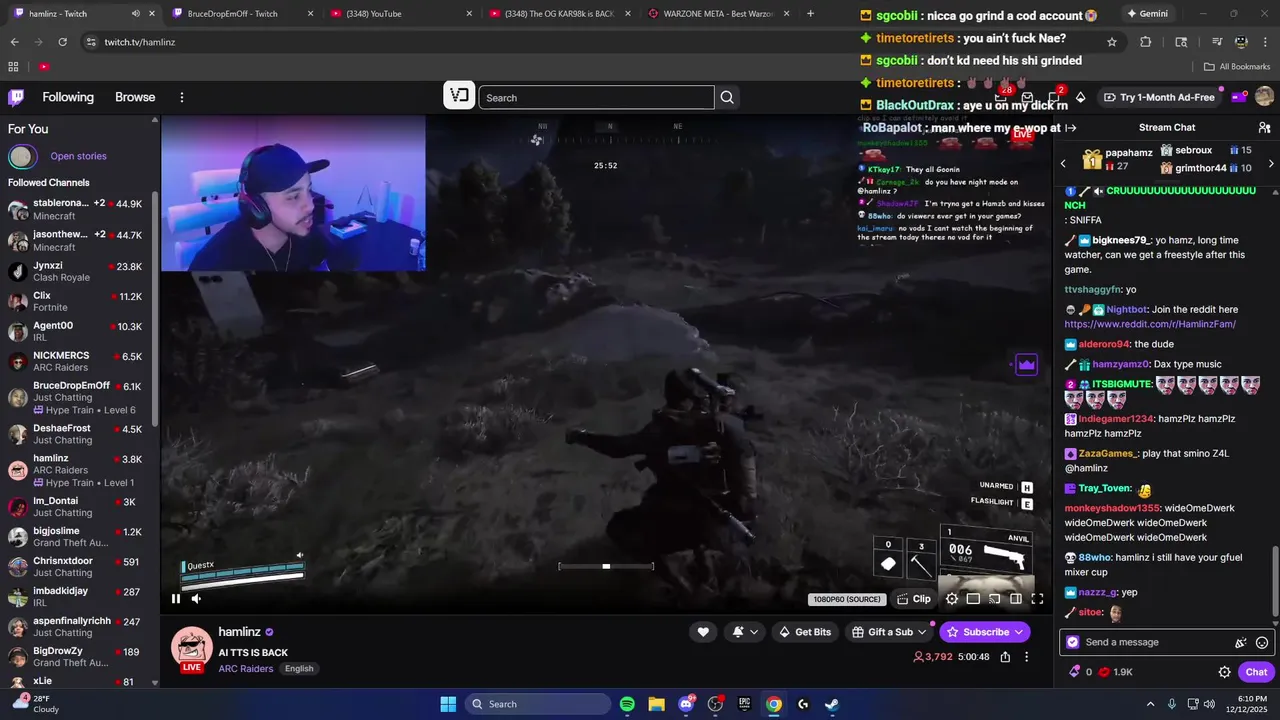The width and height of the screenshot is (1280, 720).
Task: Pause the stream playback
Action: [x=176, y=599]
